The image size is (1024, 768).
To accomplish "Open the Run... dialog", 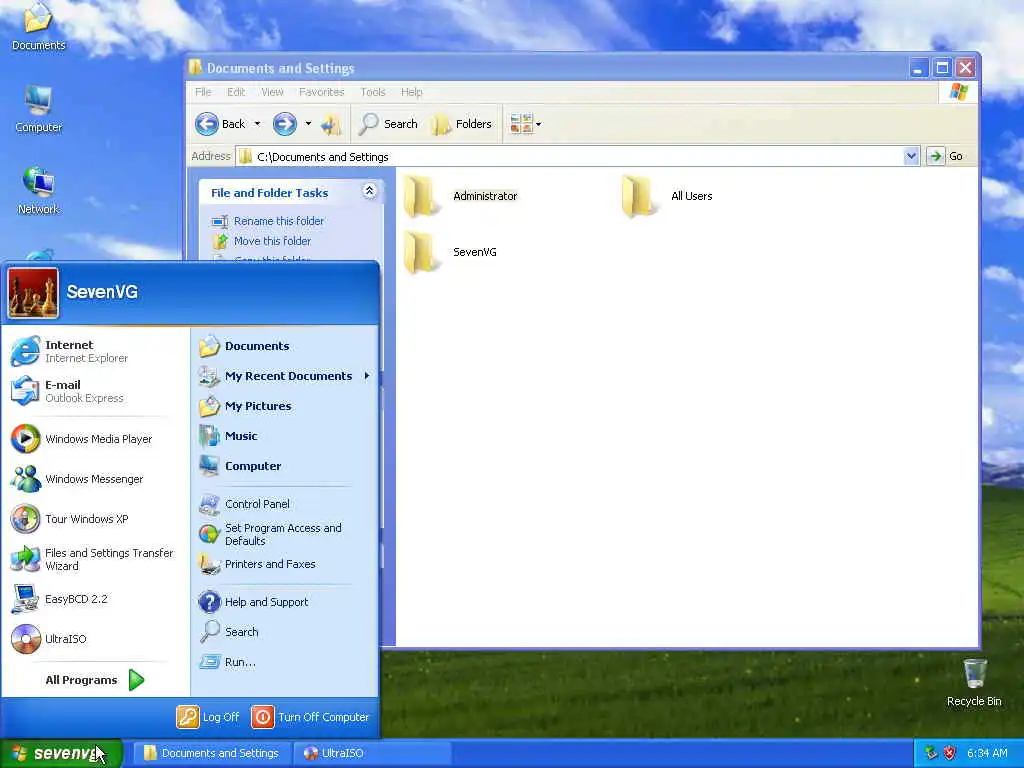I will pos(285,662).
